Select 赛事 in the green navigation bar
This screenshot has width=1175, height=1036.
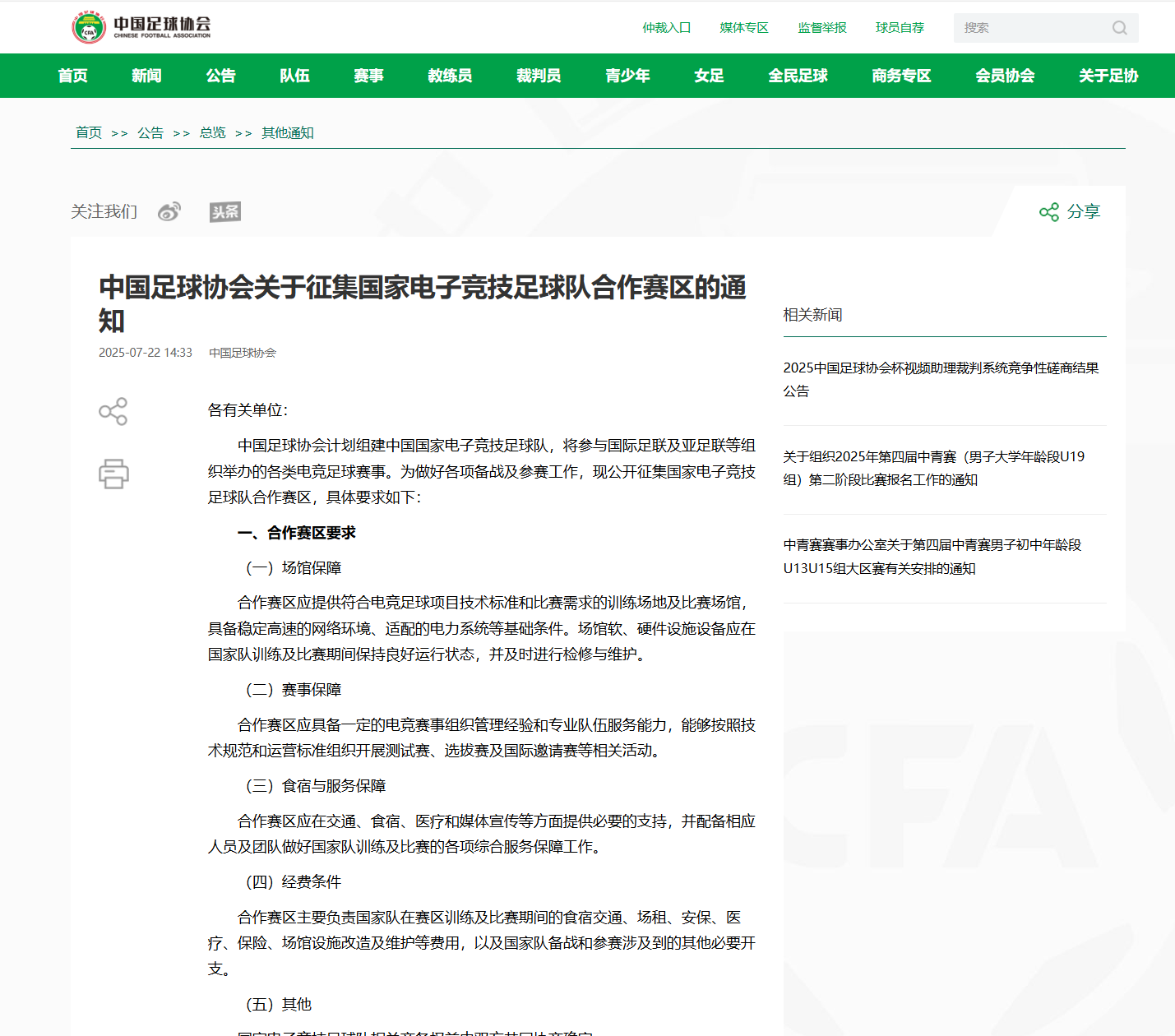[x=368, y=76]
